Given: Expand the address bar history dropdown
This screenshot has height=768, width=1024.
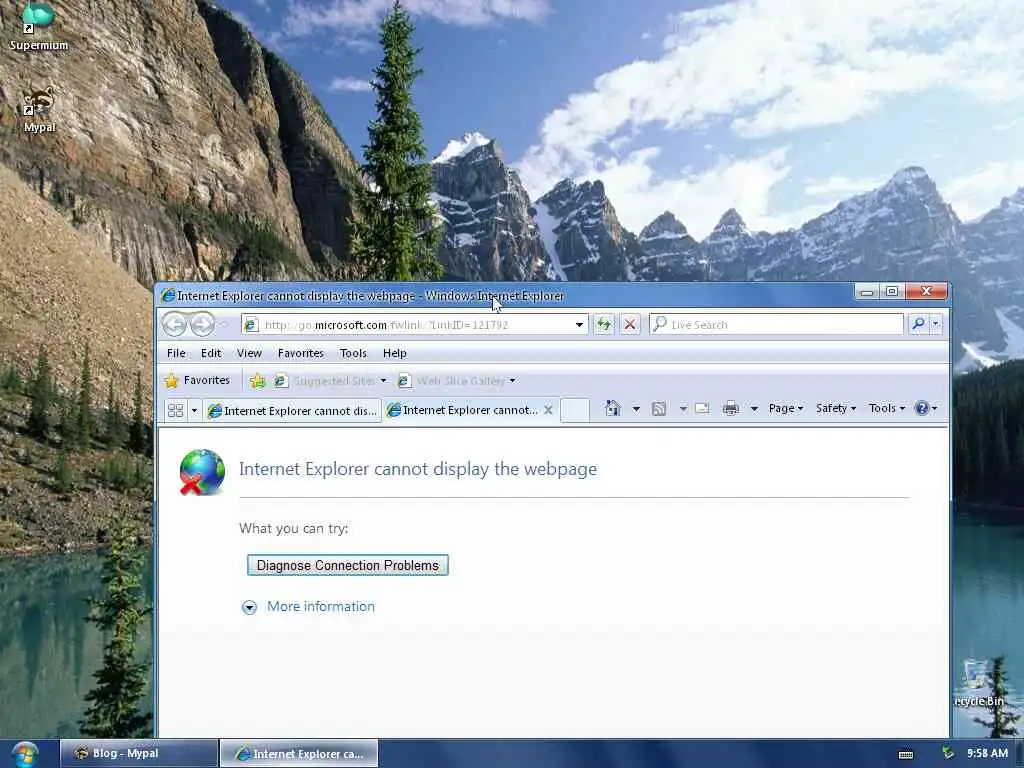Looking at the screenshot, I should pyautogui.click(x=579, y=325).
